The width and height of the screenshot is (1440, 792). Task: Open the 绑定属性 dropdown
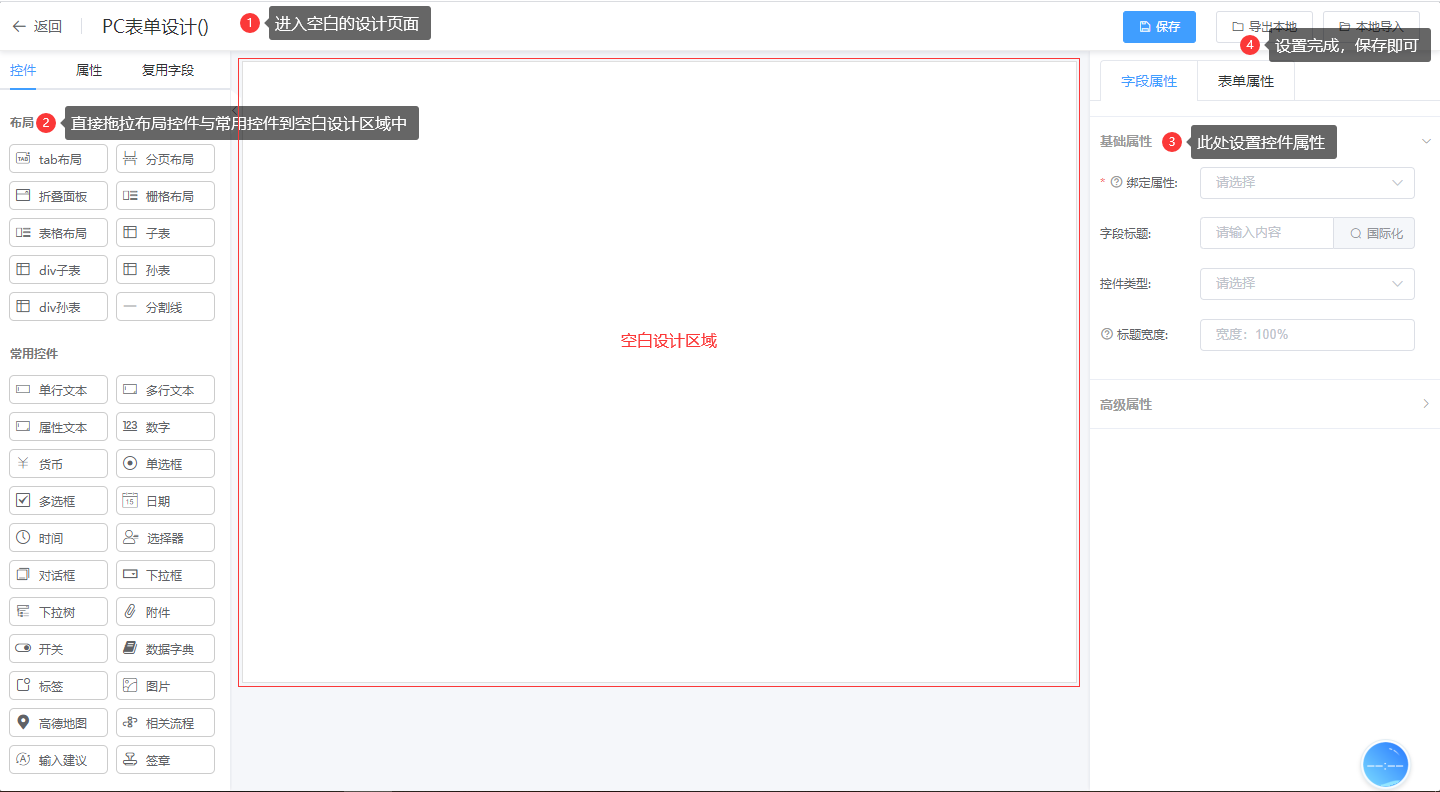pos(1307,183)
